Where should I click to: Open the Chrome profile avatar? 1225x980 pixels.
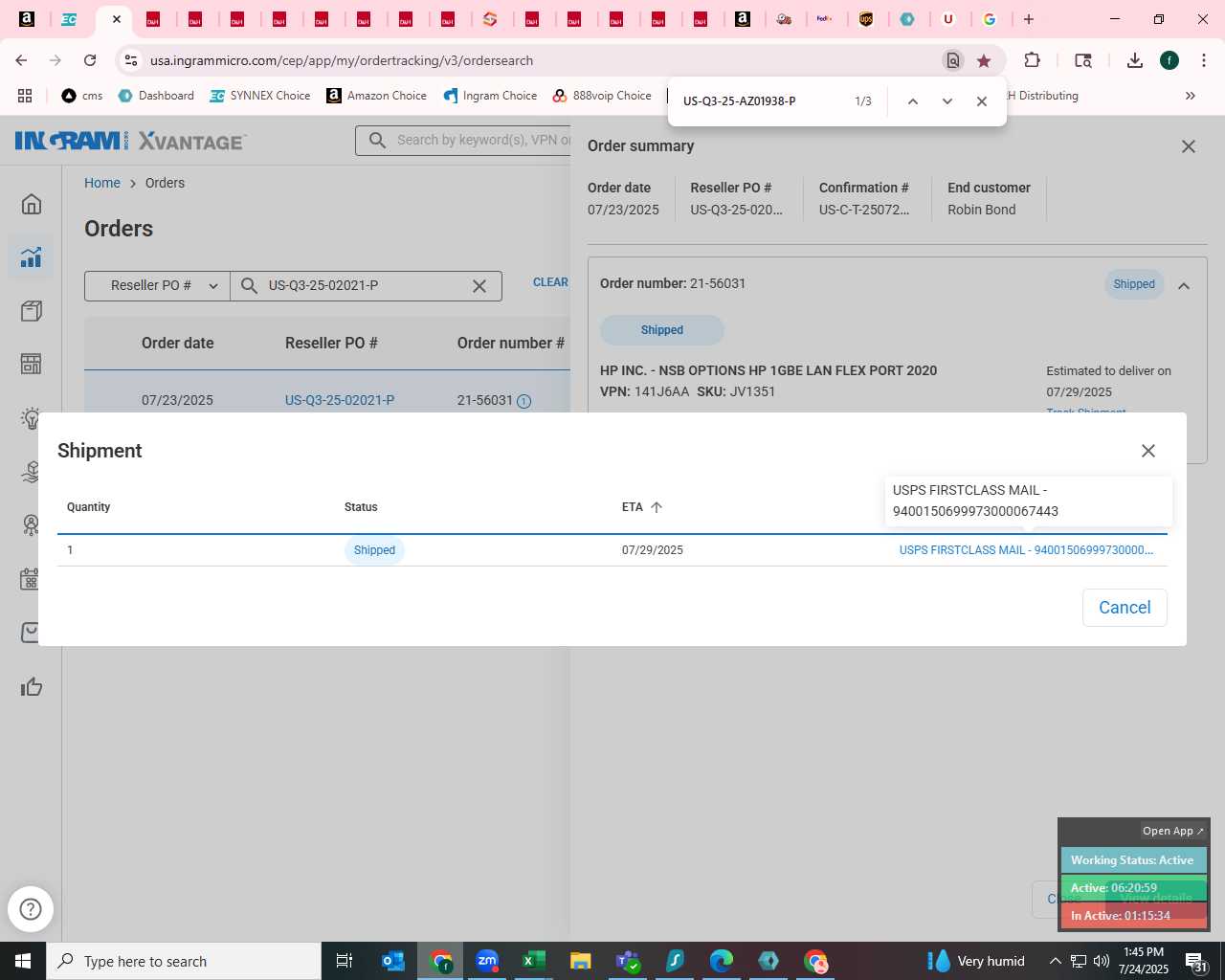1169,60
